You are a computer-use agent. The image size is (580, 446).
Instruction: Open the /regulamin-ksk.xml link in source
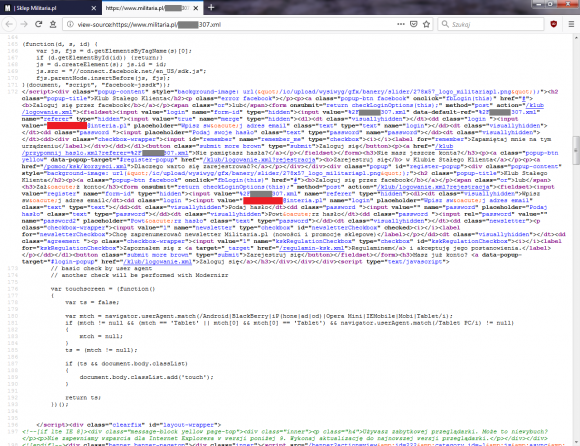coord(311,248)
